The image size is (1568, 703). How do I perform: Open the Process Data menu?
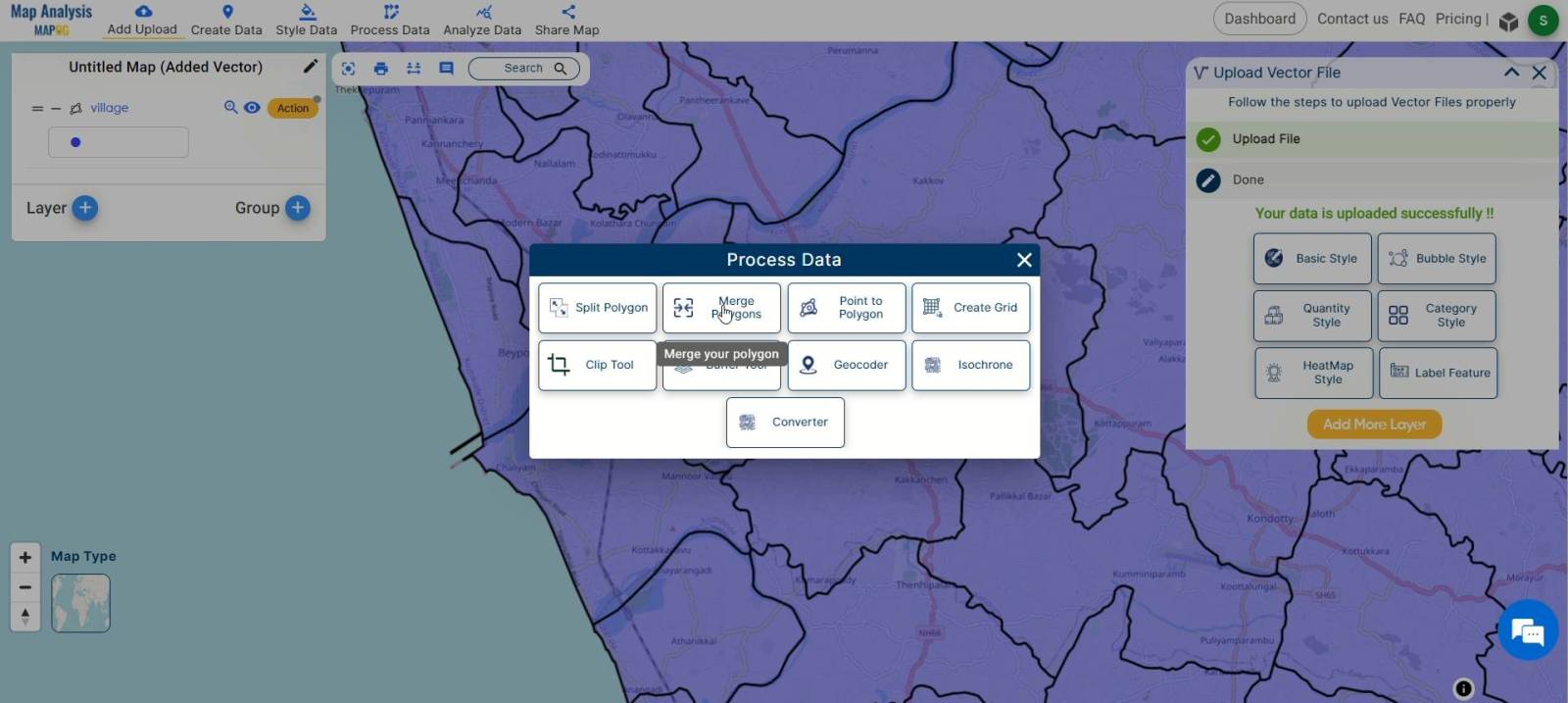point(390,20)
